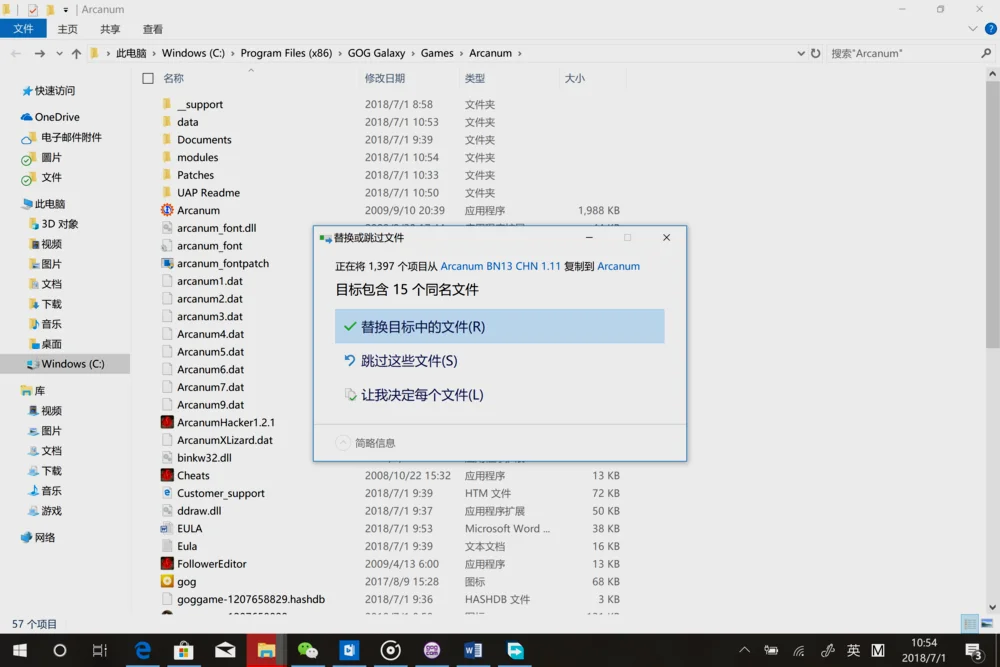Select the arcanum_fontpatch file icon
The width and height of the screenshot is (1000, 667).
point(167,263)
